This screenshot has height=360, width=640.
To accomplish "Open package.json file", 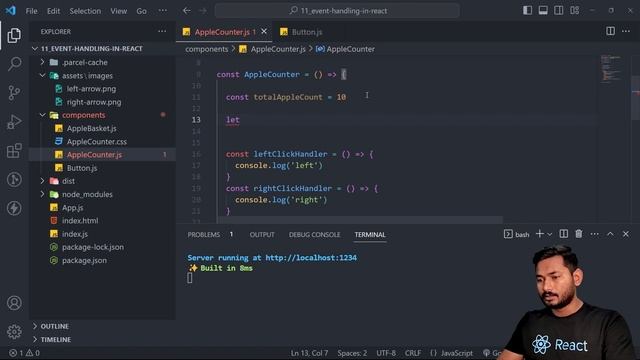I will (x=84, y=260).
